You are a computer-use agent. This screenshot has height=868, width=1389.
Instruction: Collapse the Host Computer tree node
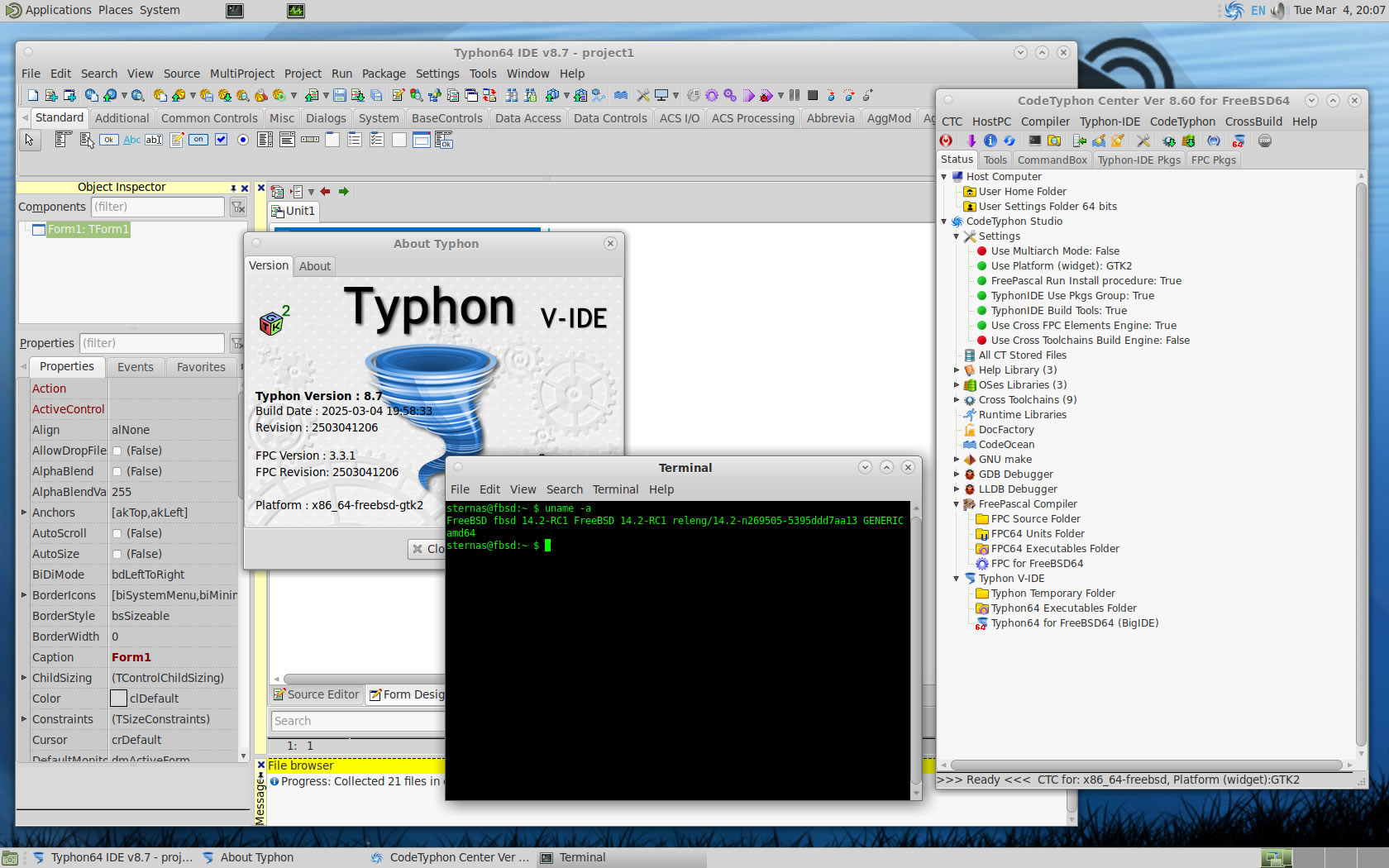[944, 177]
